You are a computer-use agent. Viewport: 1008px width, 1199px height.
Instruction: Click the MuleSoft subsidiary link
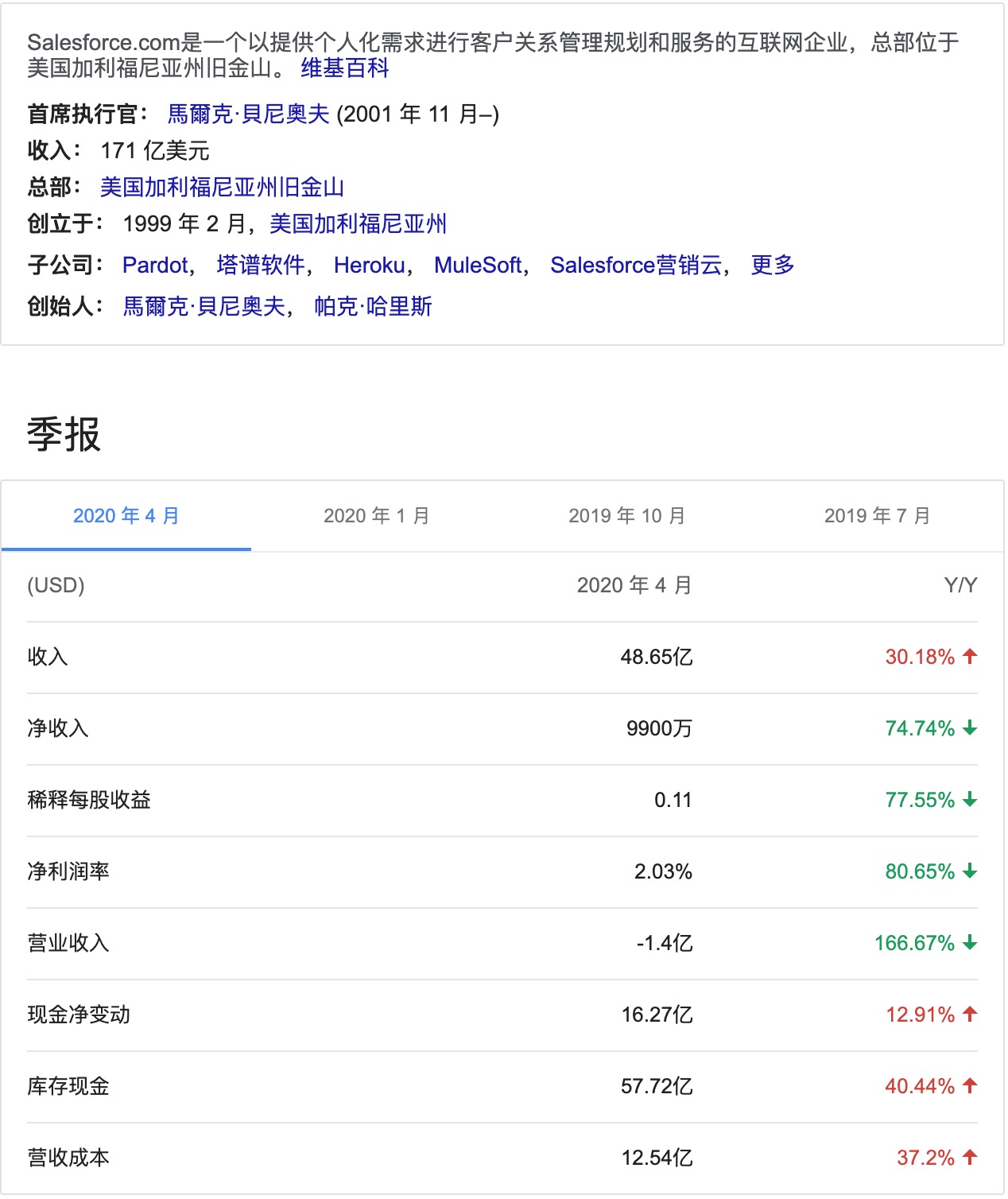click(x=478, y=266)
